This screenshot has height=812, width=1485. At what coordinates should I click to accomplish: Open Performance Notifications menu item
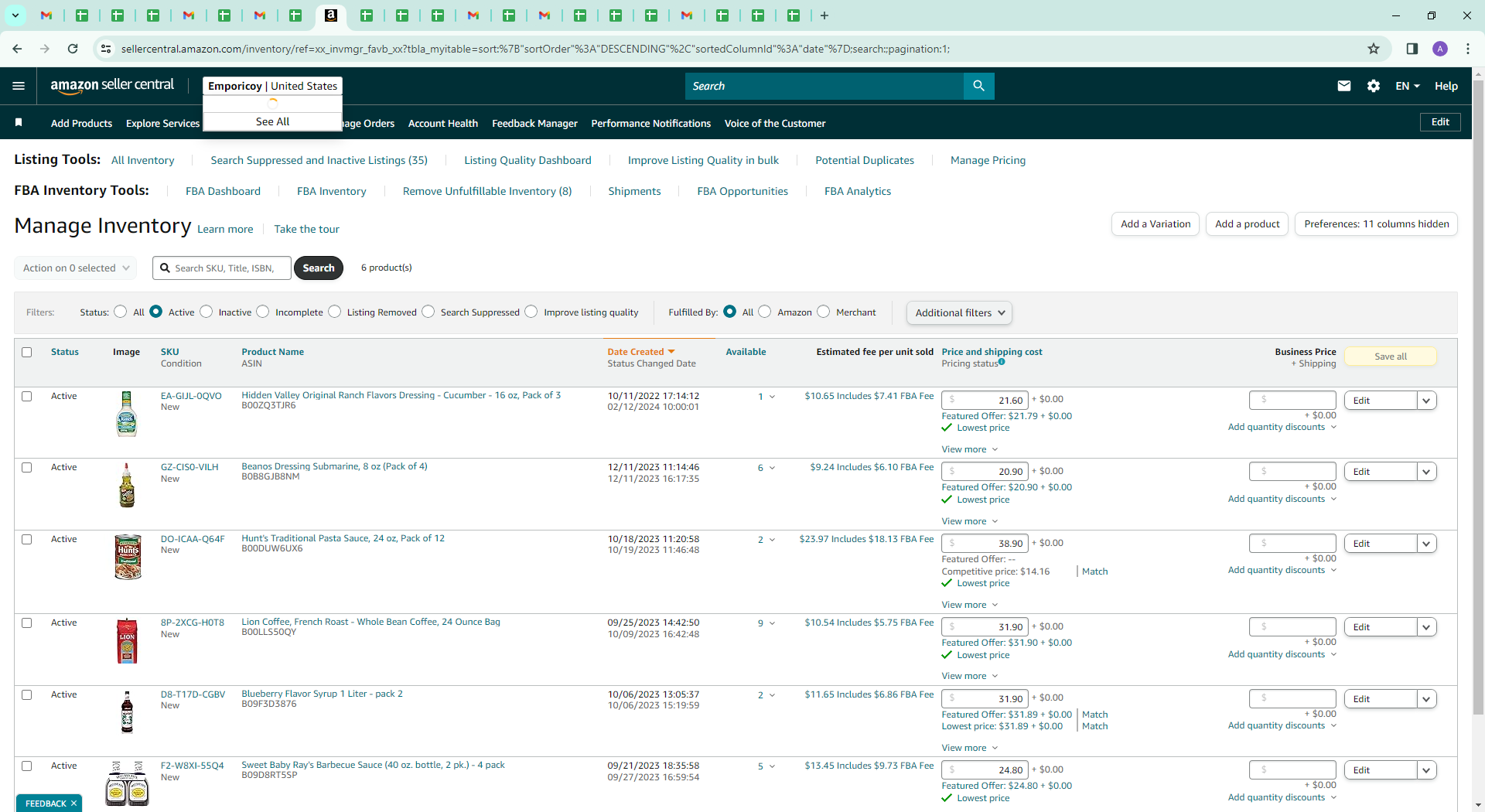click(x=650, y=123)
